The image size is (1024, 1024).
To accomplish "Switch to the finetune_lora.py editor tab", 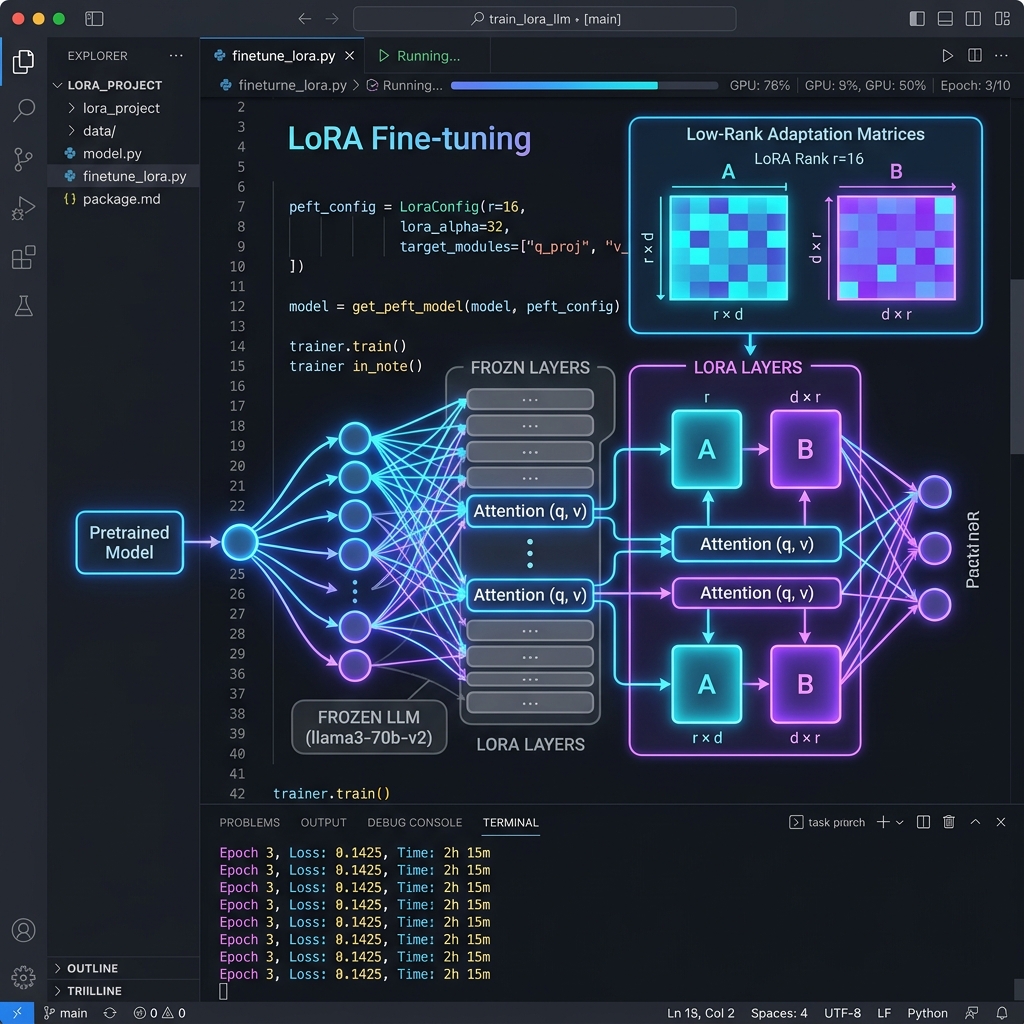I will (283, 56).
